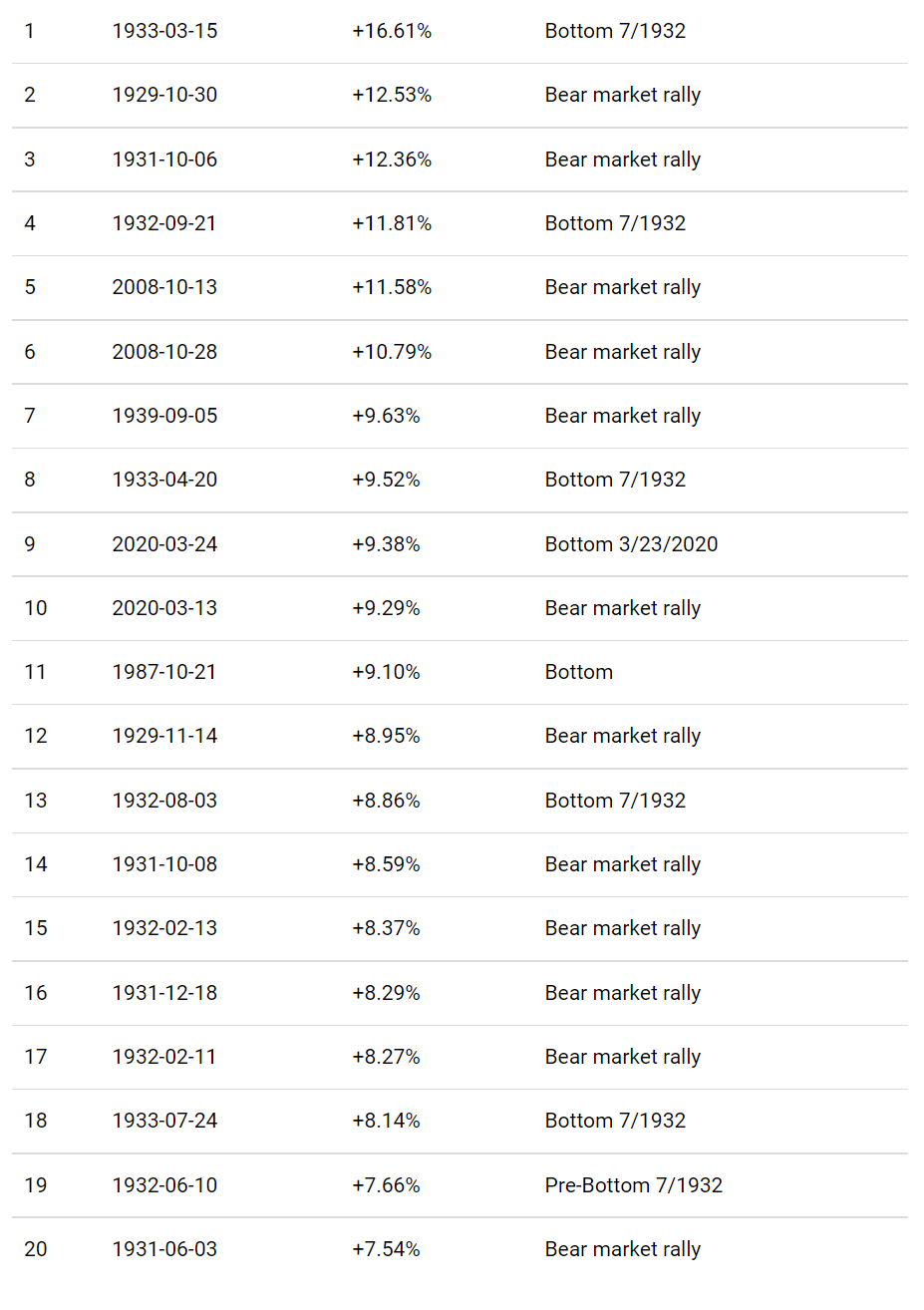Image resolution: width=924 pixels, height=1310 pixels.
Task: Select rank number 8 in the table
Action: (30, 480)
